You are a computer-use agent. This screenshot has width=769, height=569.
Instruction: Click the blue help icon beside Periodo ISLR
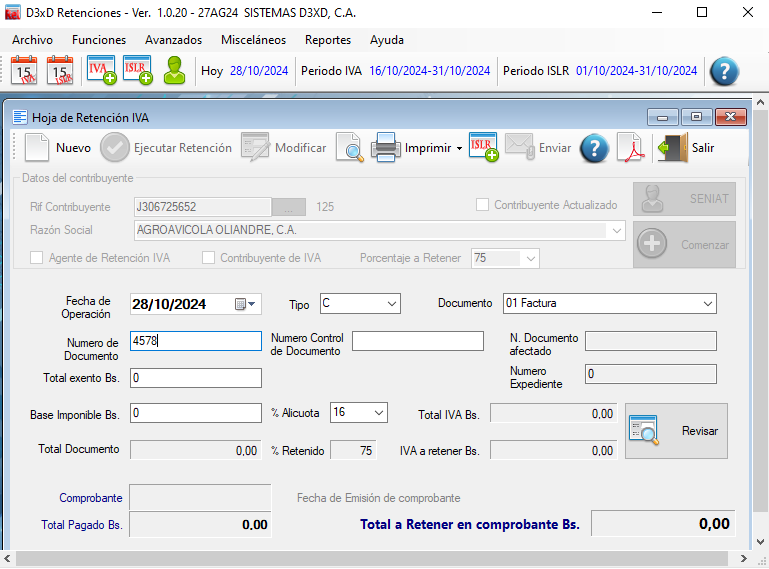coord(724,71)
